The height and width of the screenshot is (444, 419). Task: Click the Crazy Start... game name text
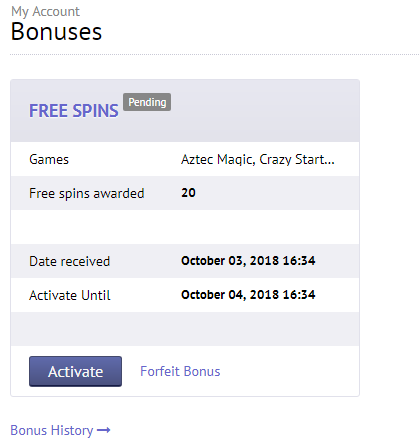pyautogui.click(x=297, y=160)
